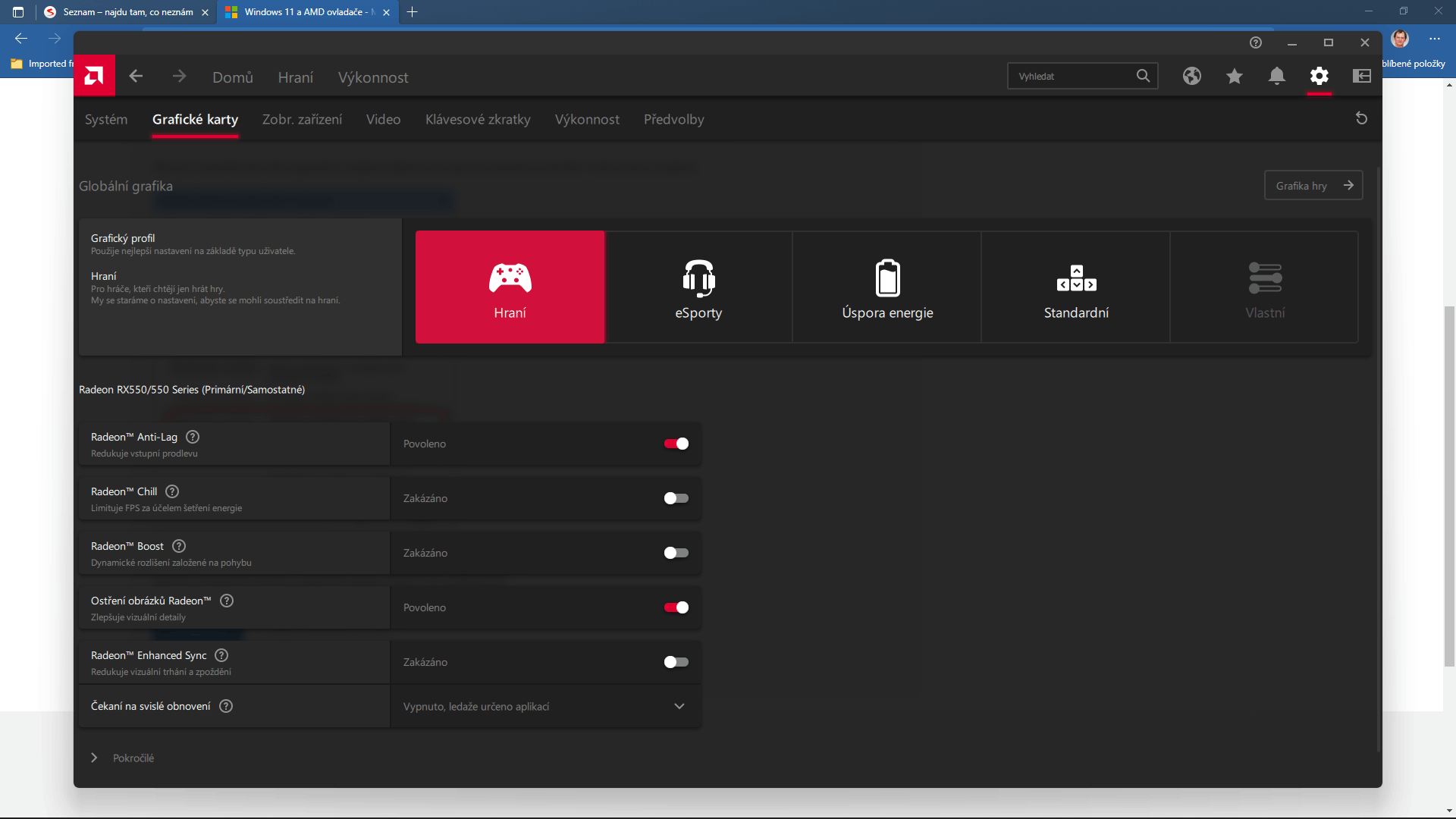Toggle the sidebar panel icon
1456x819 pixels.
pos(1361,76)
